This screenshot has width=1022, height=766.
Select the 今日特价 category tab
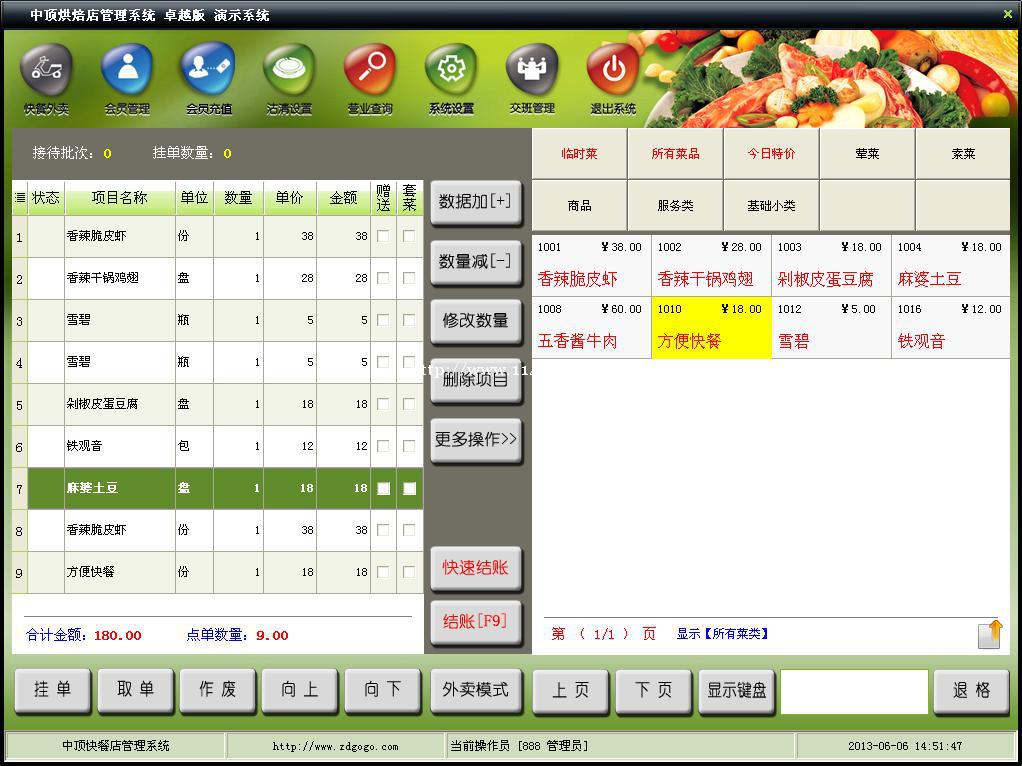coord(771,154)
